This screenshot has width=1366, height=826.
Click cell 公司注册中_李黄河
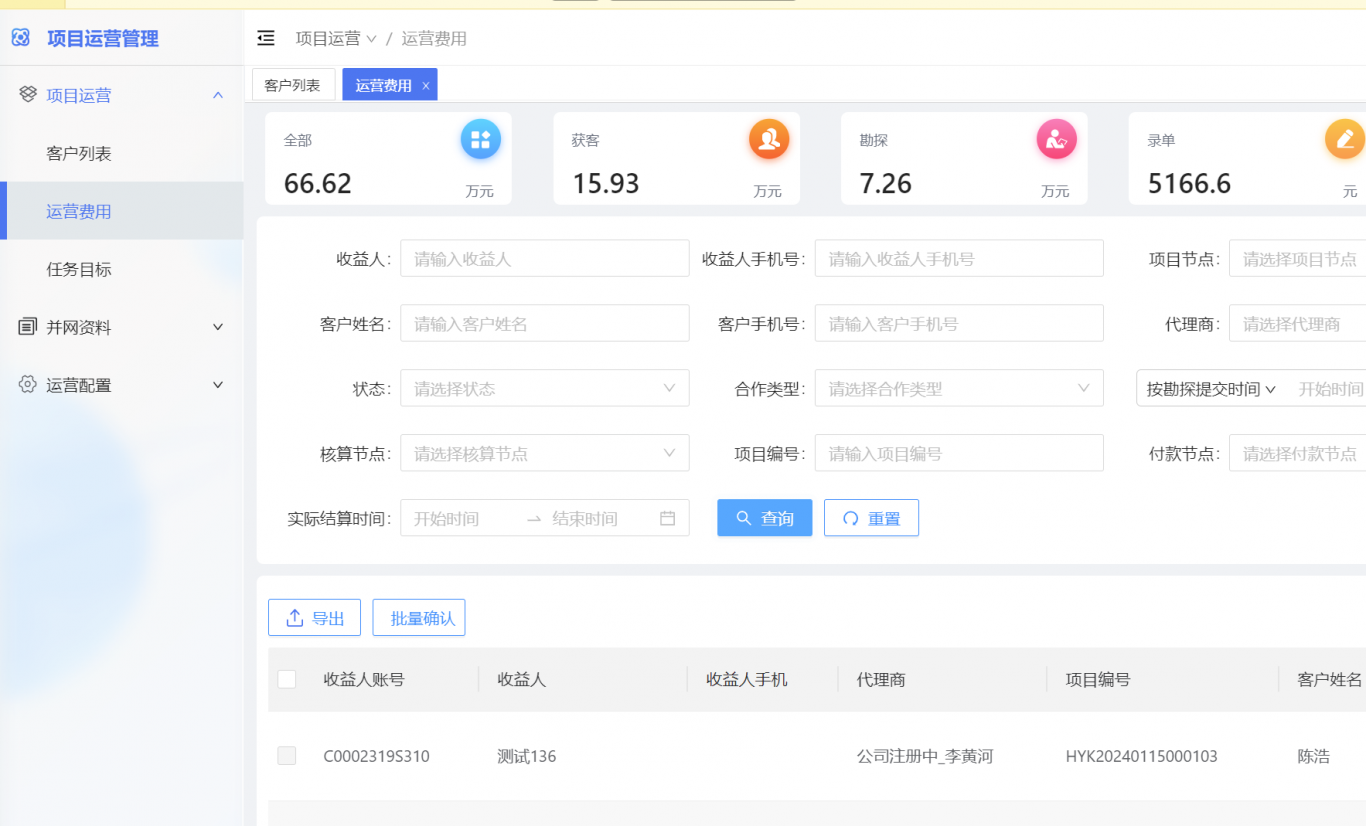pos(925,756)
